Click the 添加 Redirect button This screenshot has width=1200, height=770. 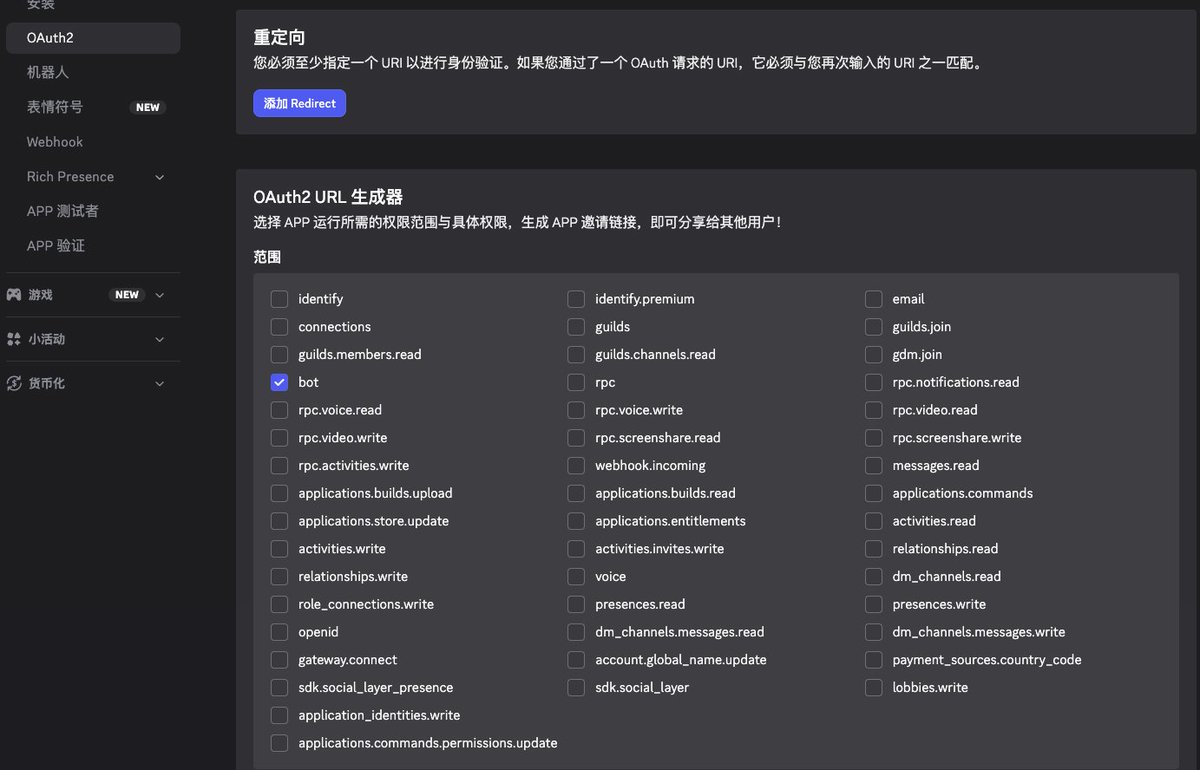click(299, 103)
